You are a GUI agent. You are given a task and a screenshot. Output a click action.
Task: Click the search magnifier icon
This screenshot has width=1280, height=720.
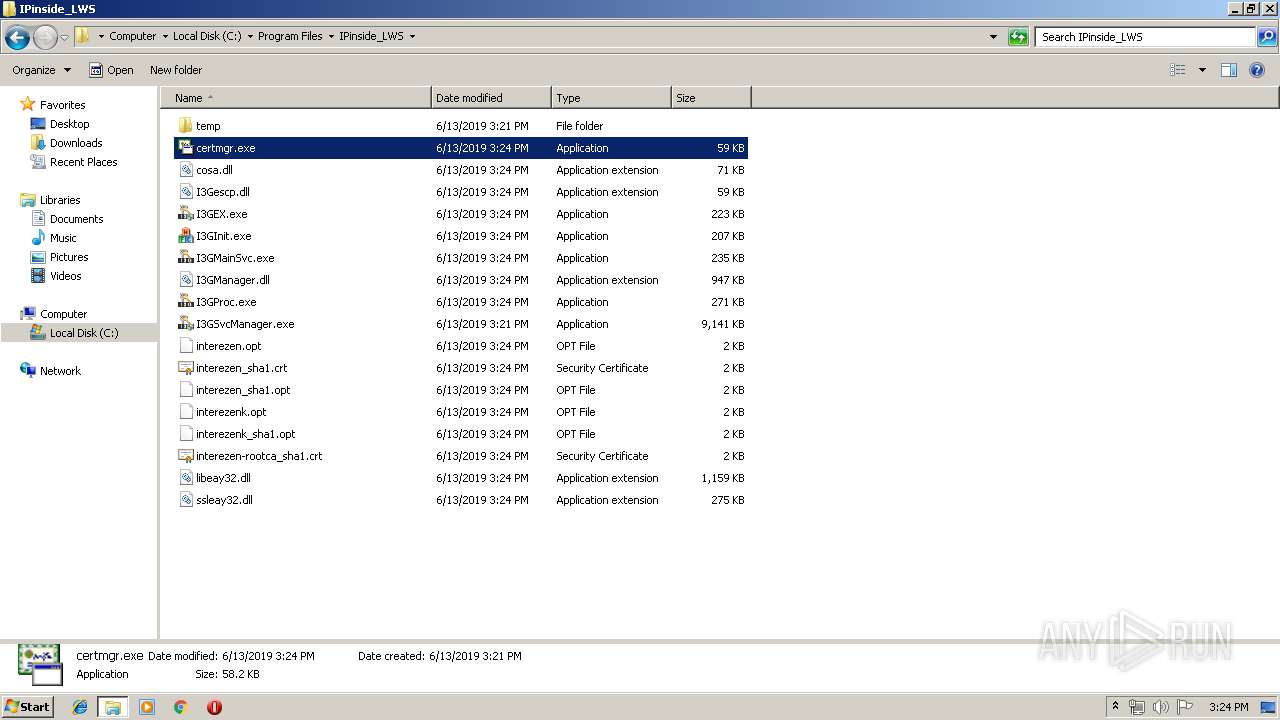1267,37
